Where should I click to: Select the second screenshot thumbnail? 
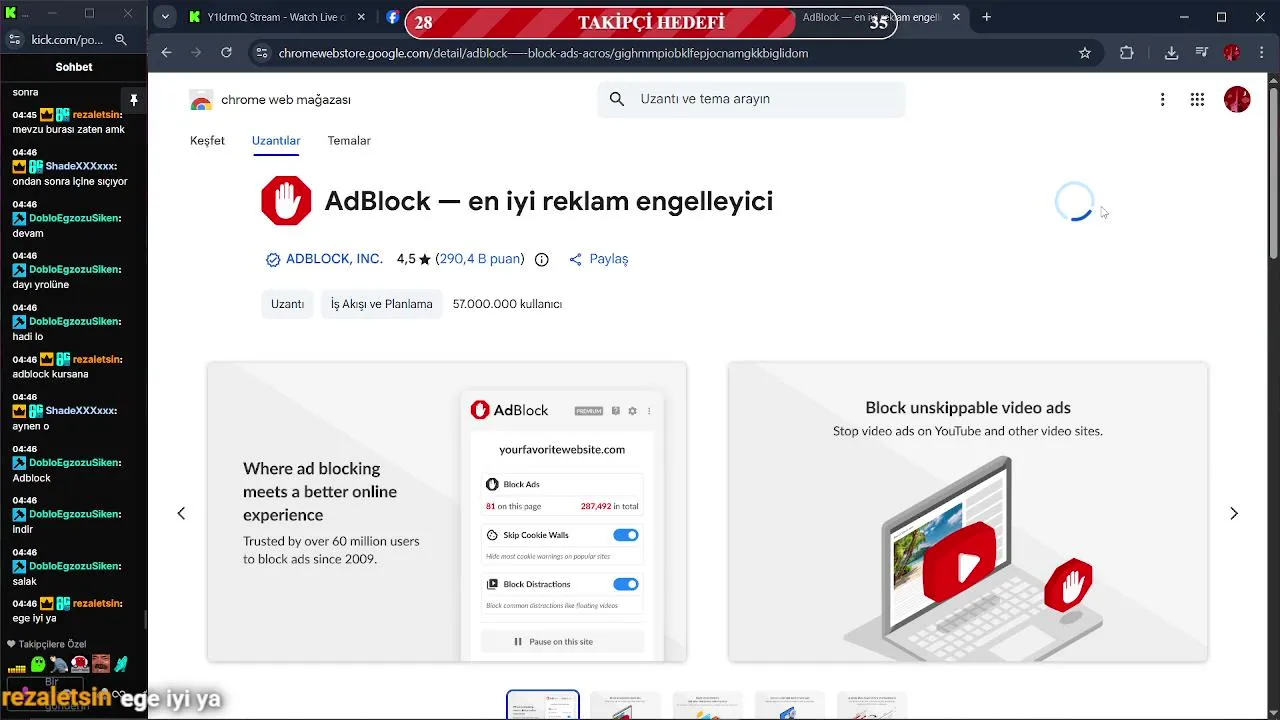pyautogui.click(x=625, y=705)
